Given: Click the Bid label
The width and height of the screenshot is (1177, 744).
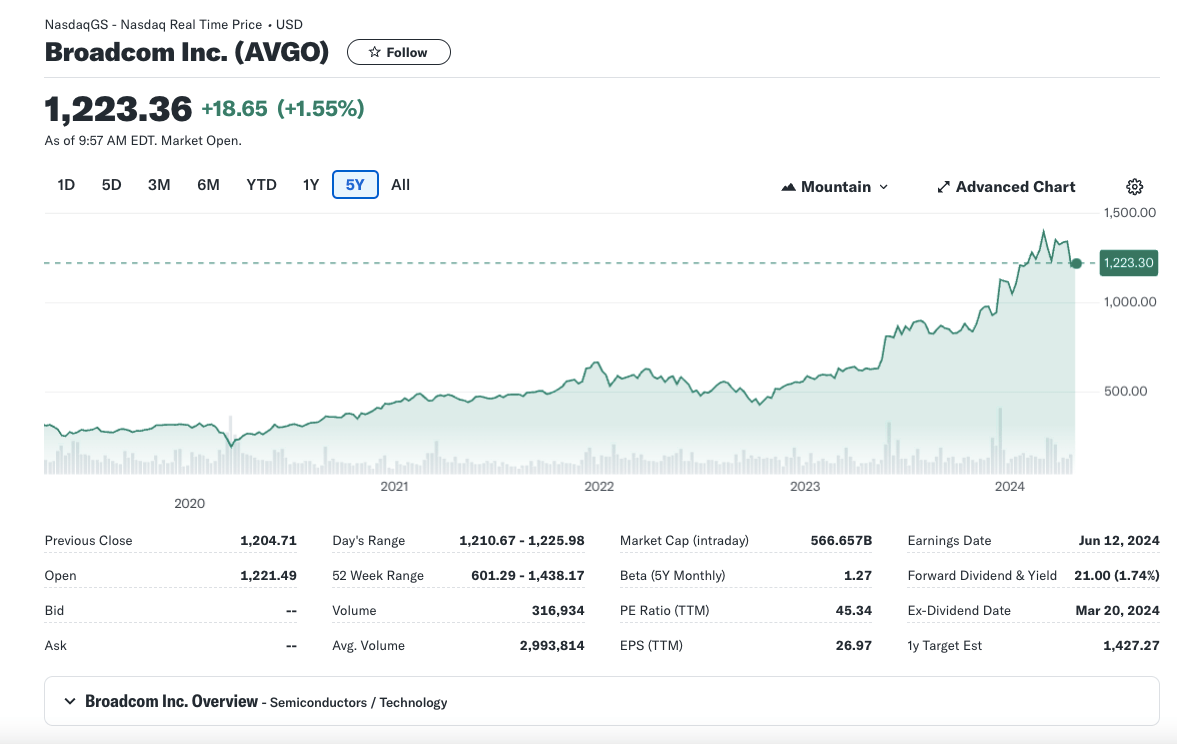Looking at the screenshot, I should point(54,610).
